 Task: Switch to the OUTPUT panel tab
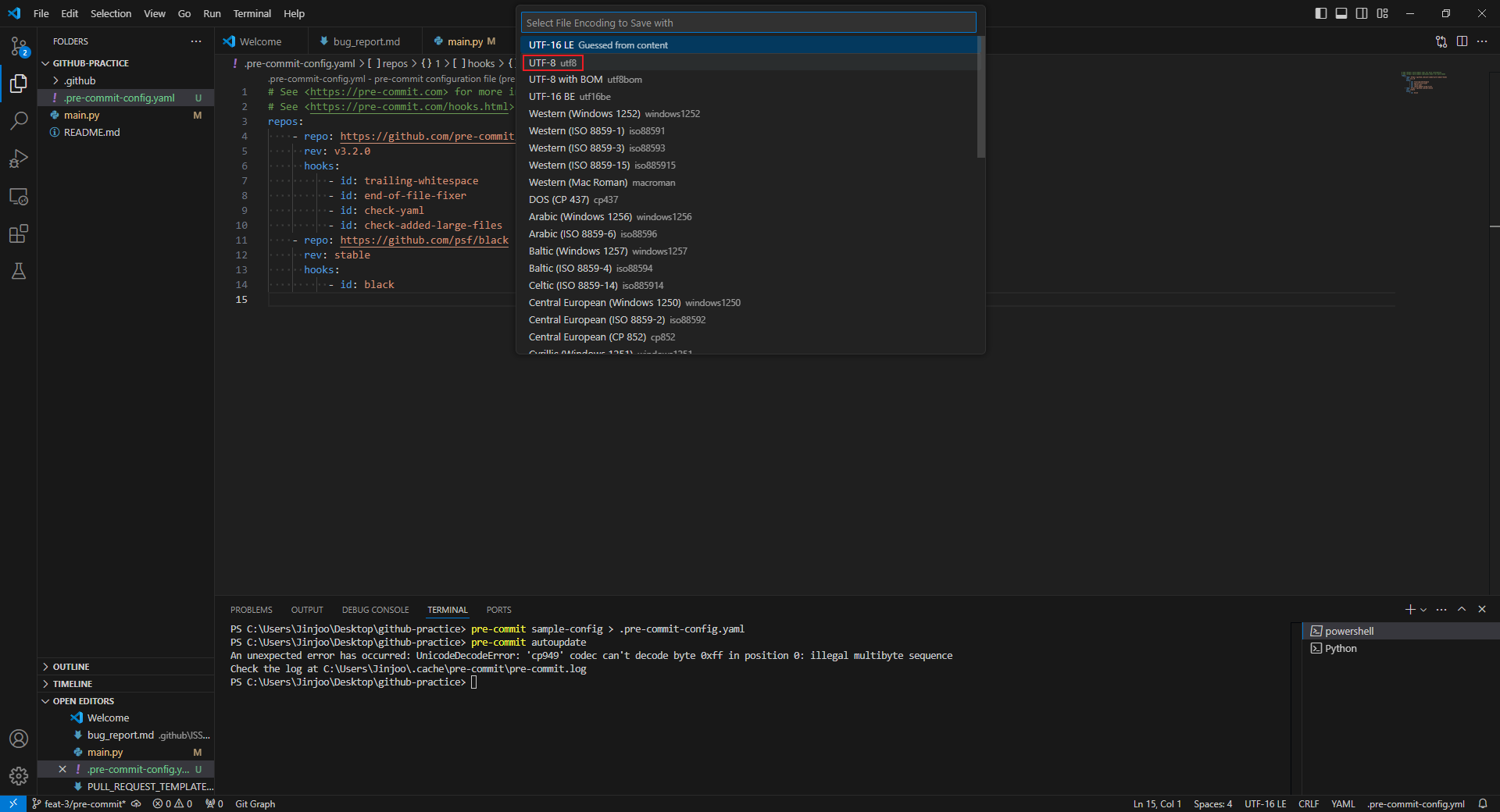[307, 610]
